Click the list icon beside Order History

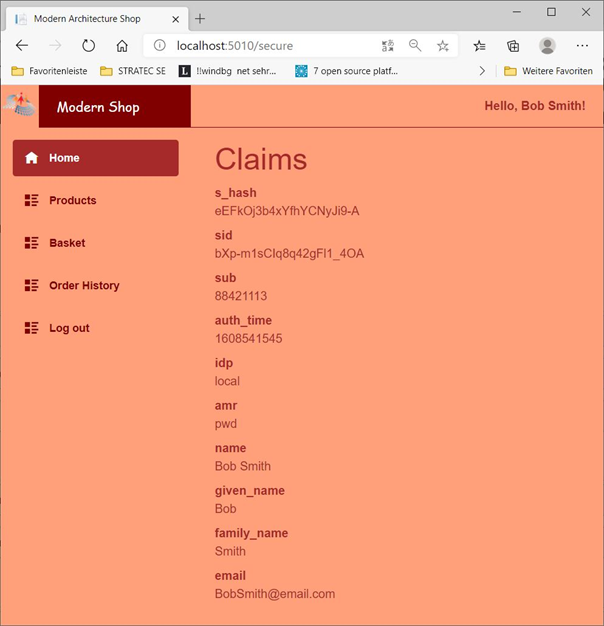pos(32,285)
